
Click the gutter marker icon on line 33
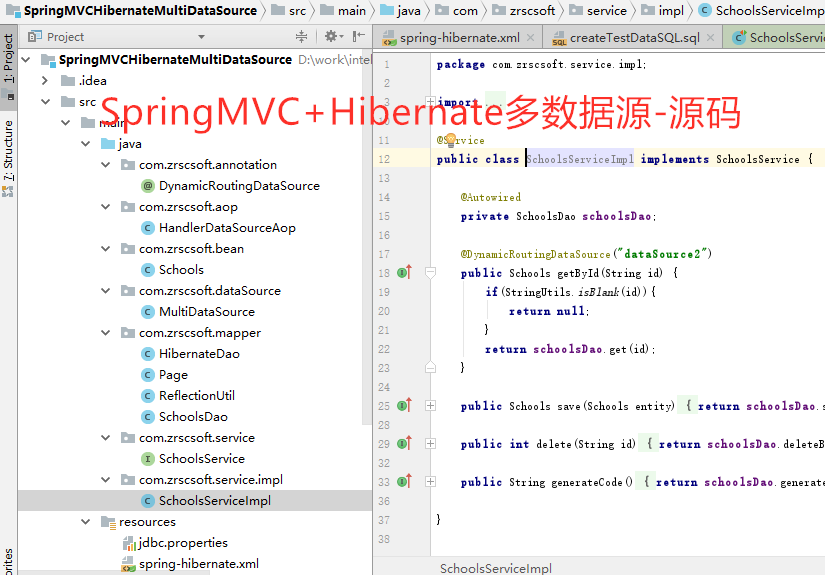pyautogui.click(x=404, y=482)
